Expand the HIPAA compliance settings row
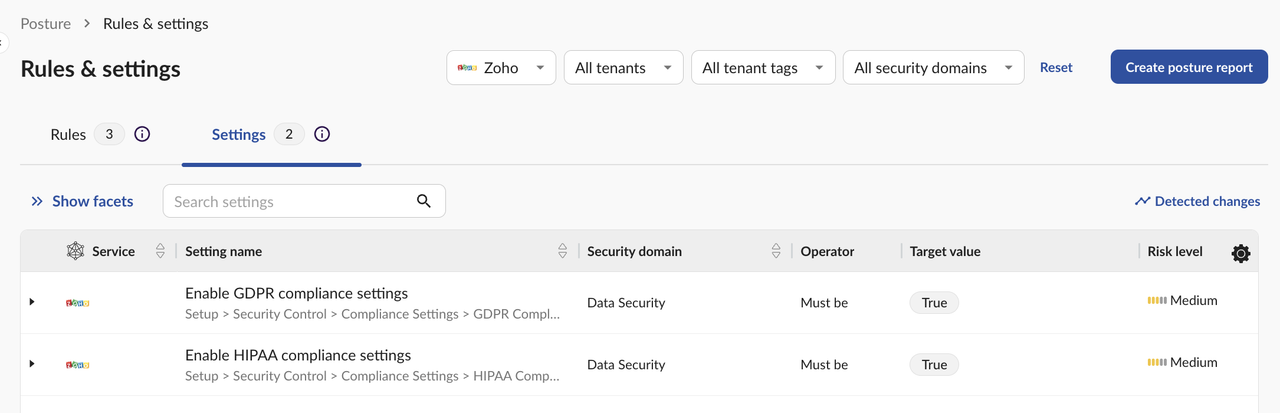This screenshot has width=1280, height=413. 32,364
